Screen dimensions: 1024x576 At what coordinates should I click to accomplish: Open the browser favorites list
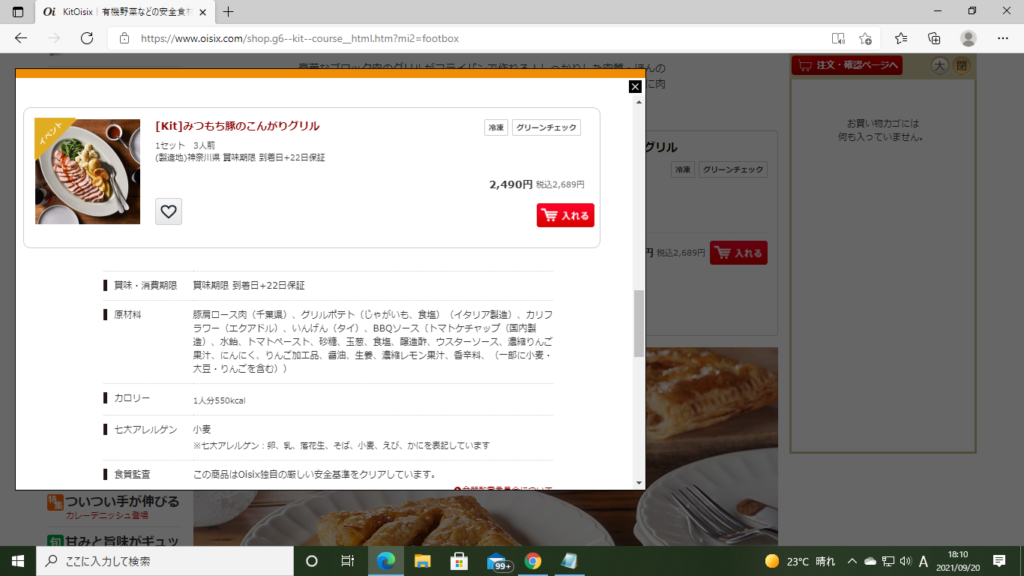coord(901,39)
